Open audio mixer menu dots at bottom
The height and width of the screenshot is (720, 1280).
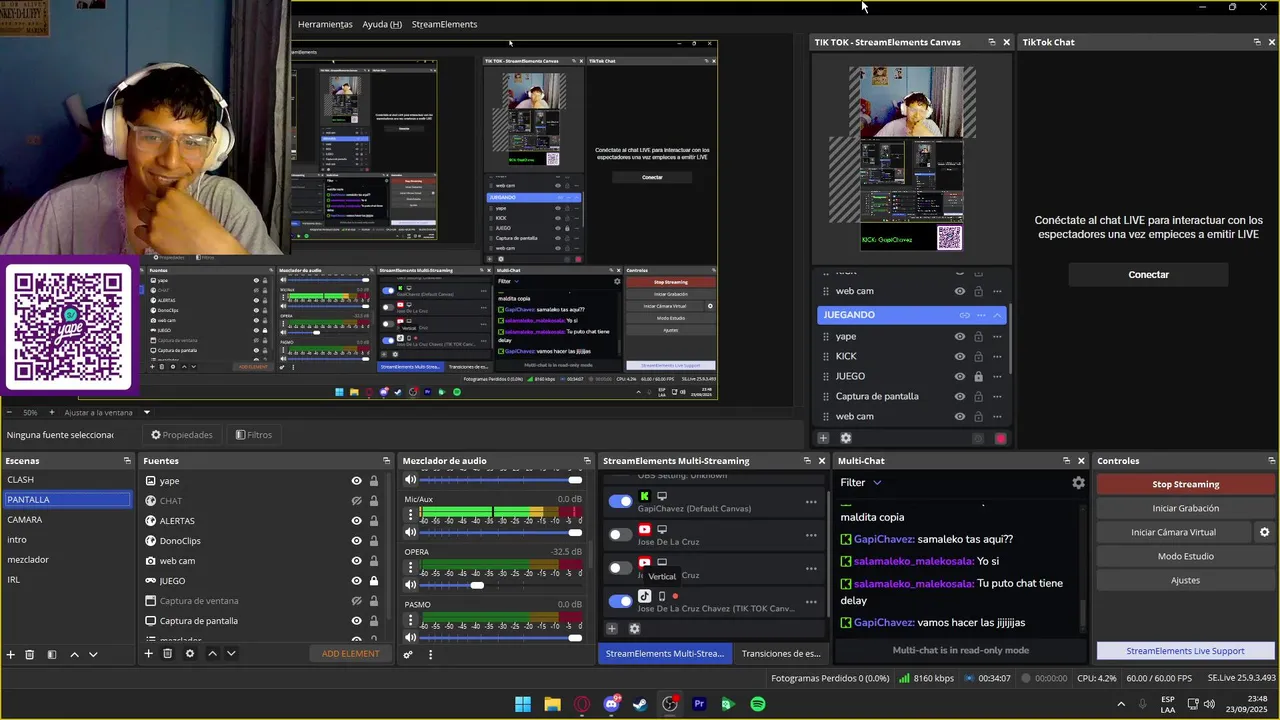(x=431, y=655)
